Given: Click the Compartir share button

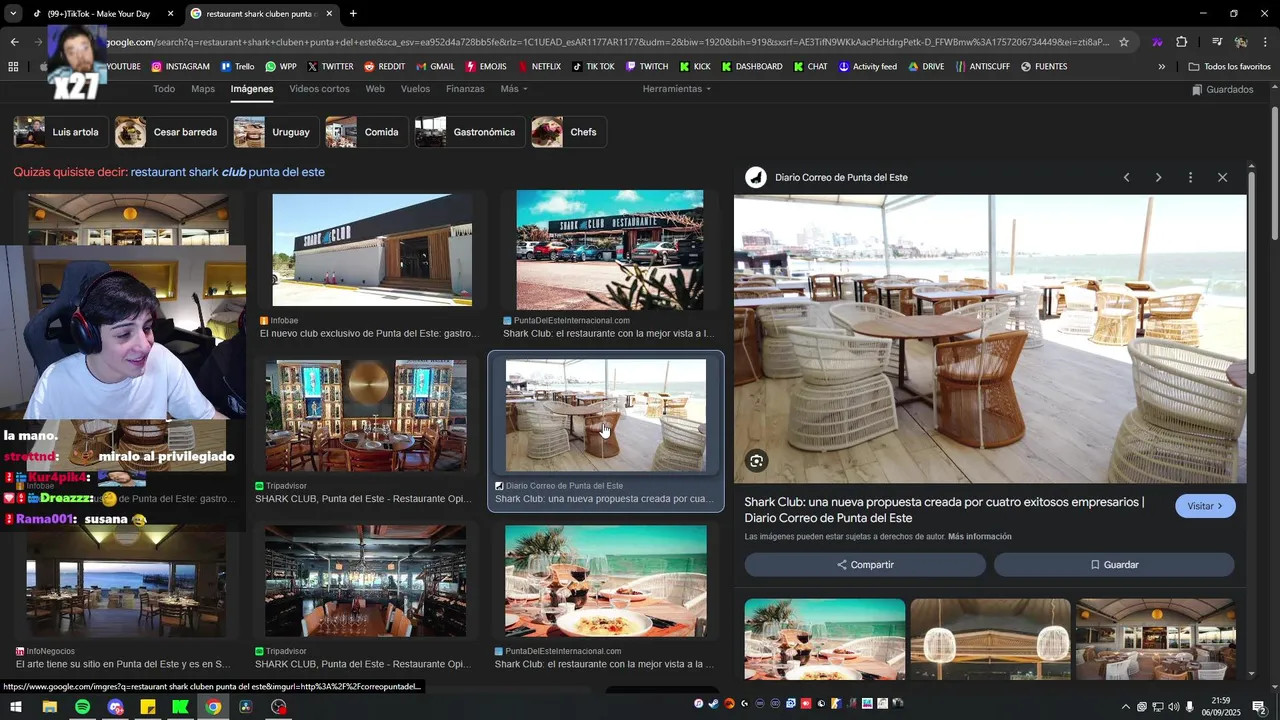Looking at the screenshot, I should click(x=865, y=565).
